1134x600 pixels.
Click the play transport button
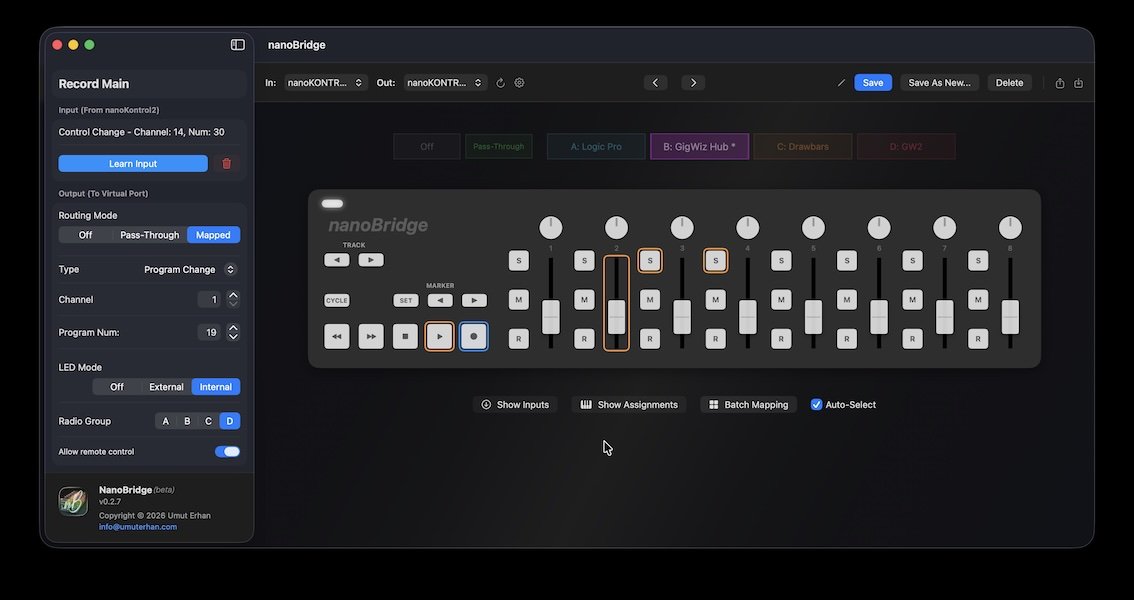pos(440,336)
